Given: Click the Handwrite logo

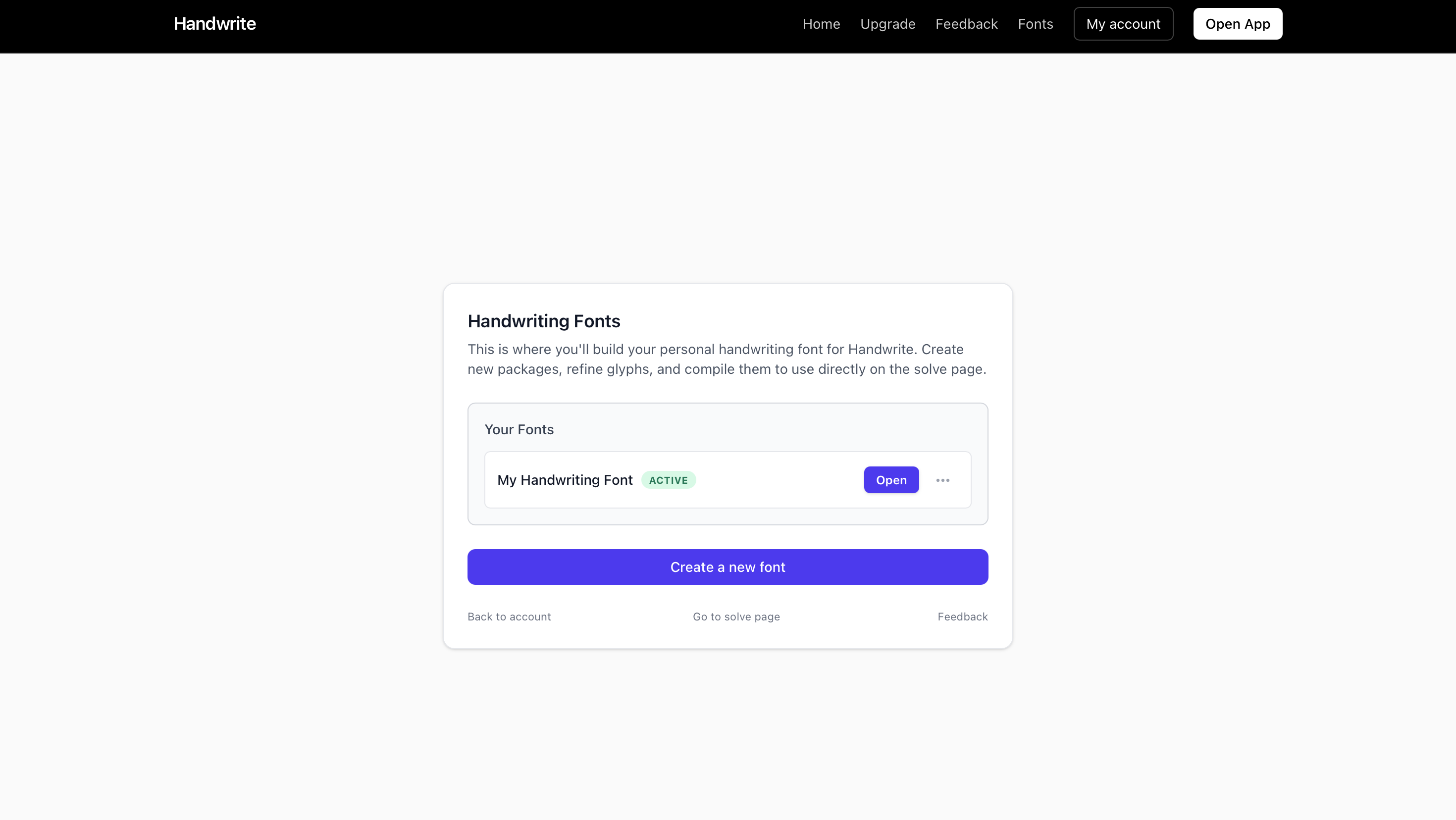Looking at the screenshot, I should (215, 24).
